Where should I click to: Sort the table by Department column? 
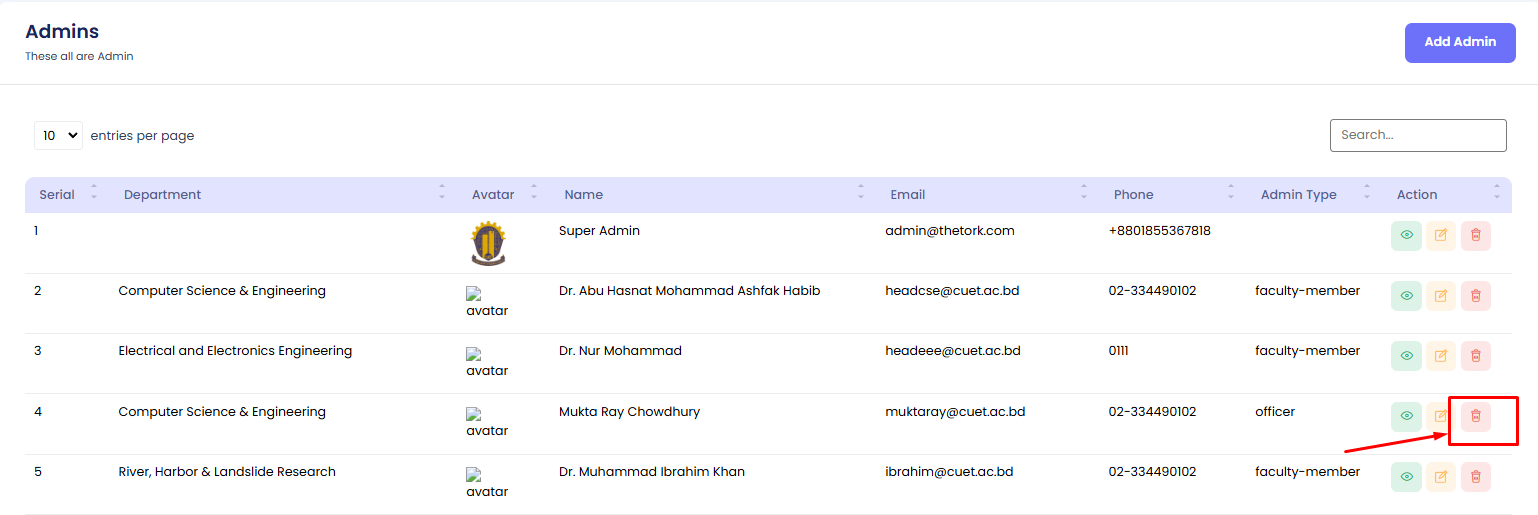163,195
